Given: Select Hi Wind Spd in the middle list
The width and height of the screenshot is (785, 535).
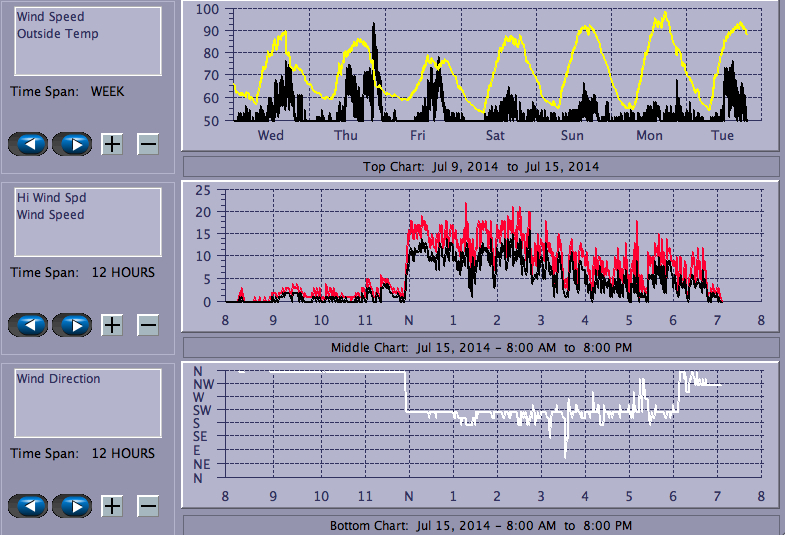Looking at the screenshot, I should click(50, 198).
